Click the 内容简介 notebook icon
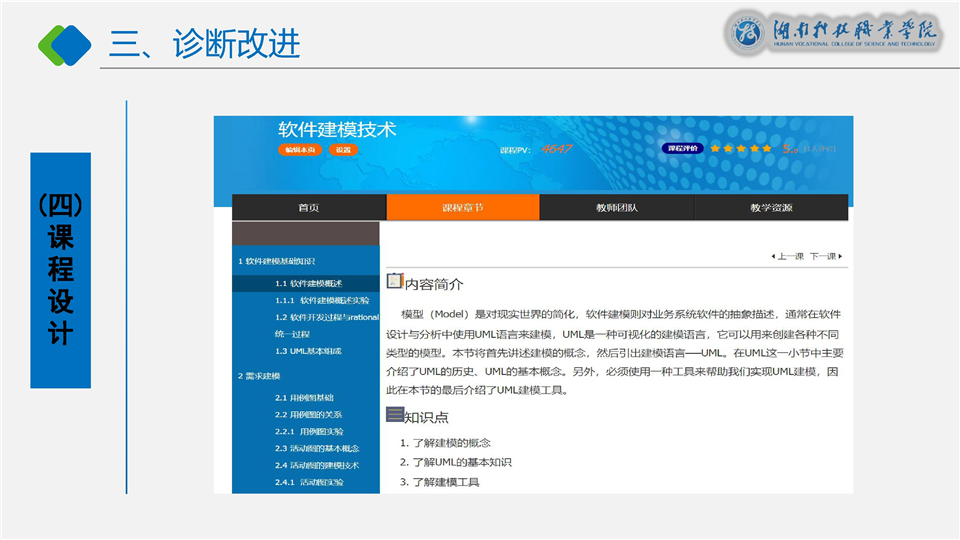The width and height of the screenshot is (960, 540). pos(395,282)
